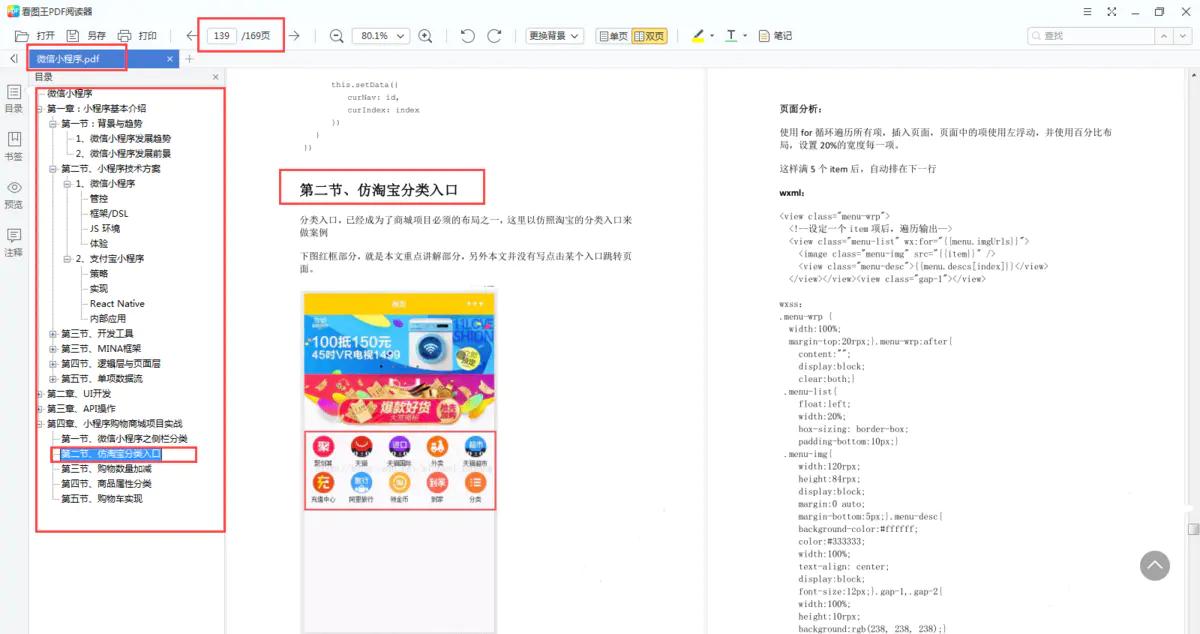
Task: Click the zoom in magnifier icon
Action: 425,35
